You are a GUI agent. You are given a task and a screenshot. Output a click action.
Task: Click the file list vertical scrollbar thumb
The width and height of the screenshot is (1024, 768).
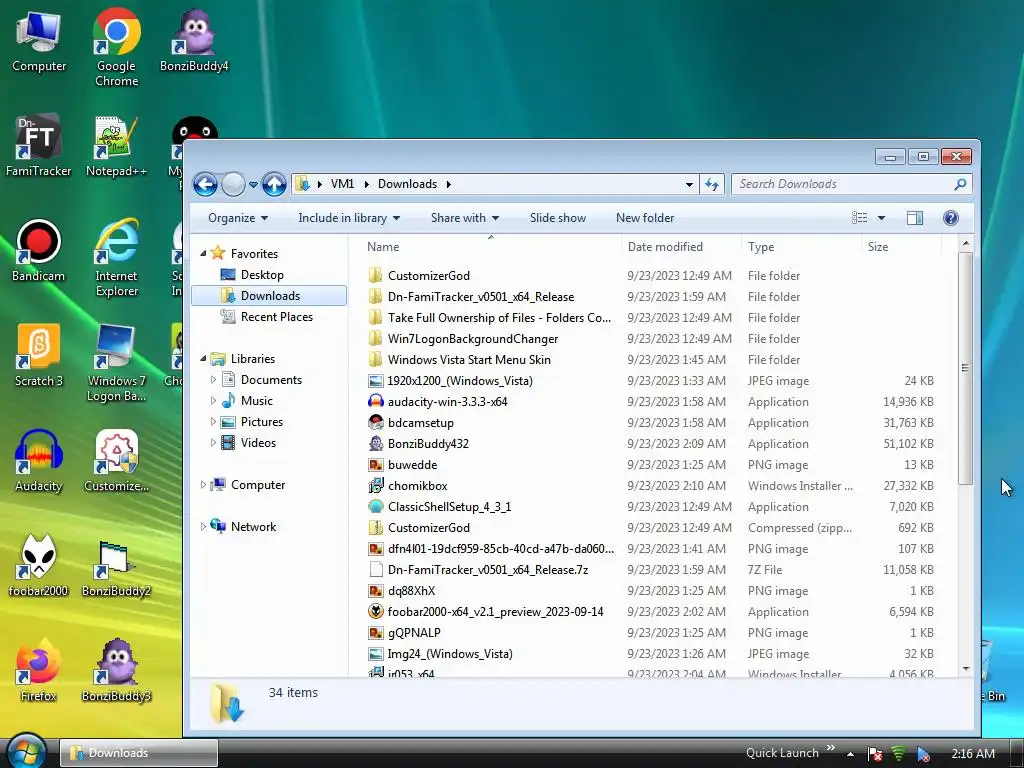pos(965,368)
